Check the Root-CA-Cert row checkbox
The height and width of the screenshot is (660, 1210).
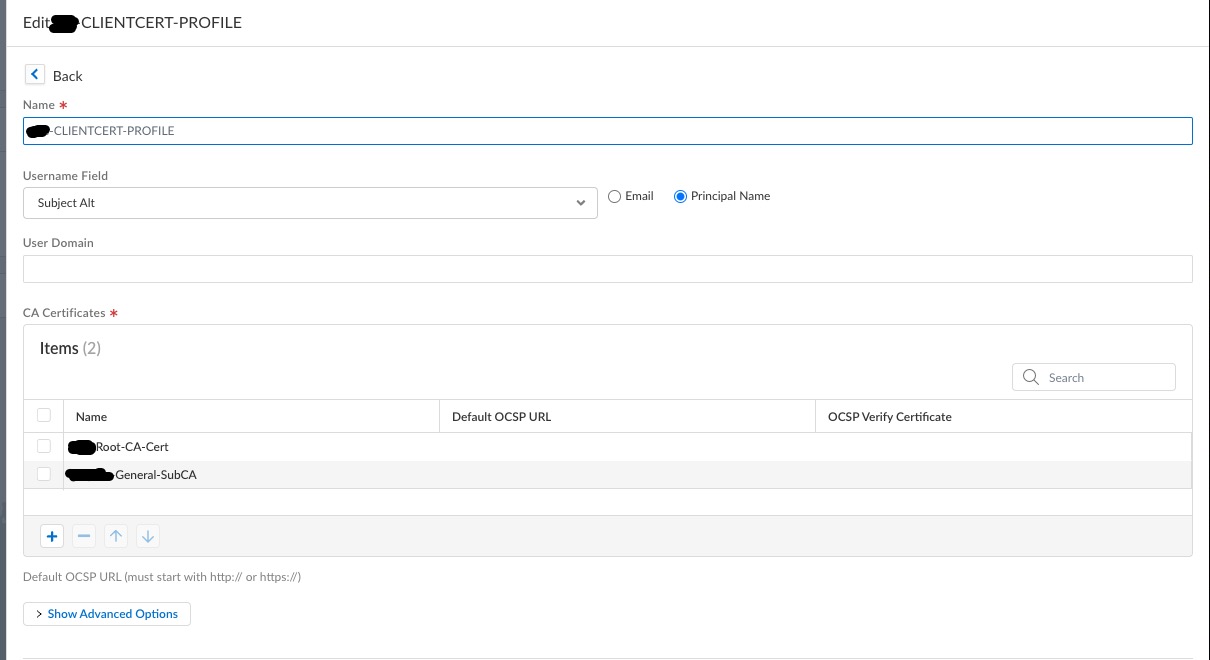point(44,446)
